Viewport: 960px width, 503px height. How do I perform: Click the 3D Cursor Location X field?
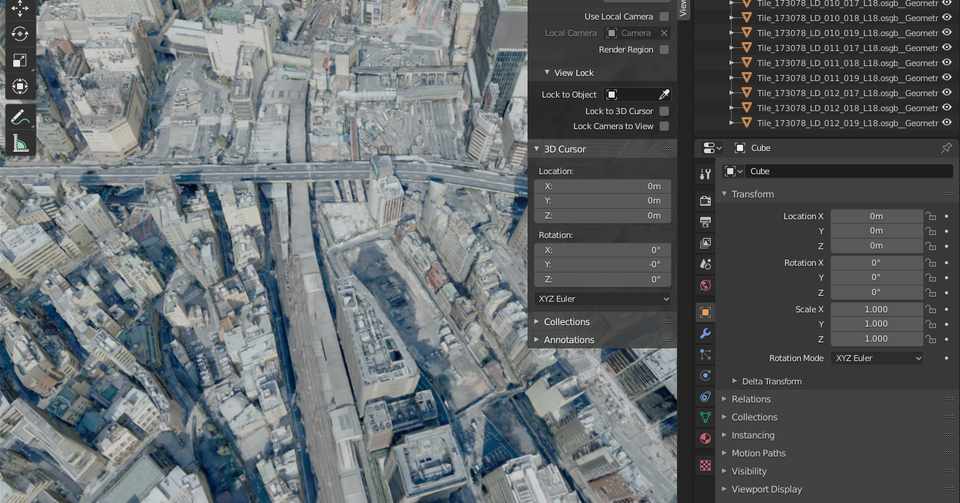(603, 186)
